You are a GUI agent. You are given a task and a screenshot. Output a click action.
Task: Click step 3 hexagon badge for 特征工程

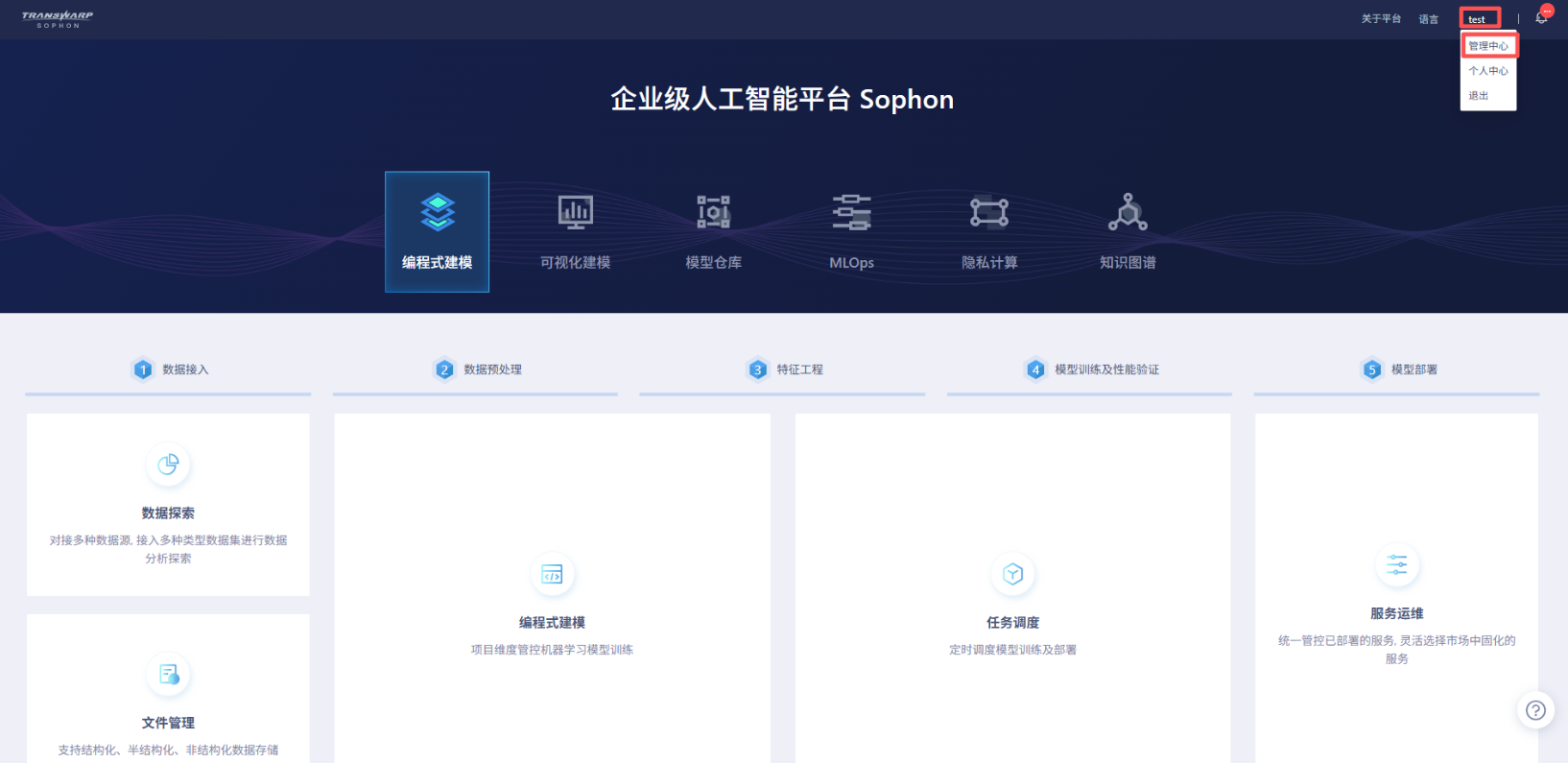[758, 370]
